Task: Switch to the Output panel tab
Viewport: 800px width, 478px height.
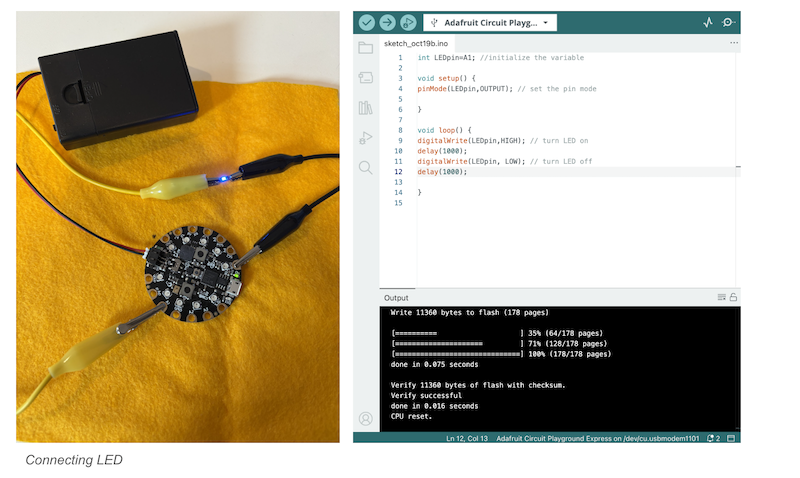Action: point(397,297)
